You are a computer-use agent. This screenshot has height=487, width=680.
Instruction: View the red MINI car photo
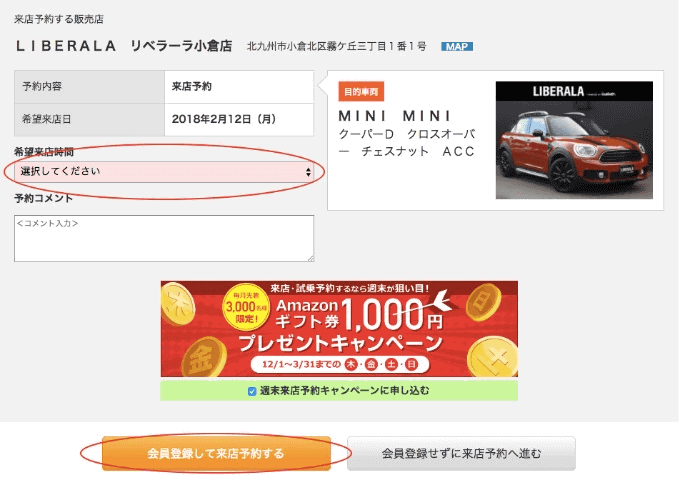coord(574,140)
